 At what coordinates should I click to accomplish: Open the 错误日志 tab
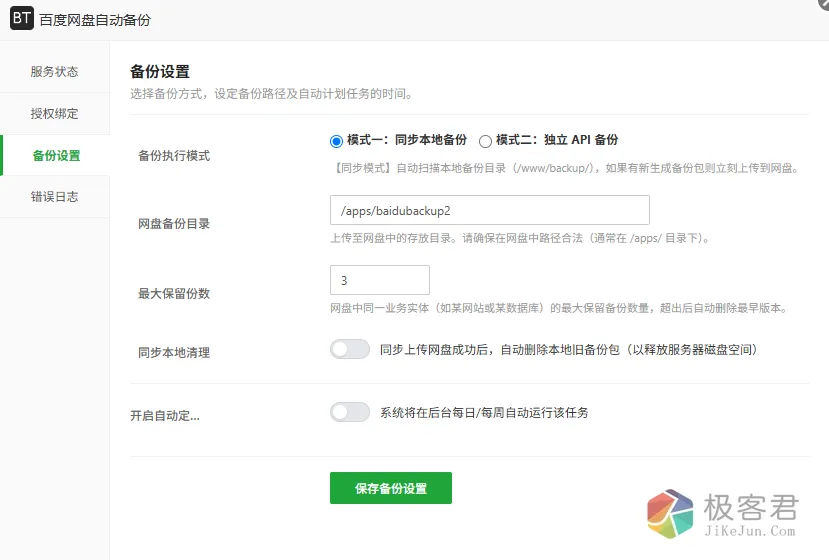point(54,197)
